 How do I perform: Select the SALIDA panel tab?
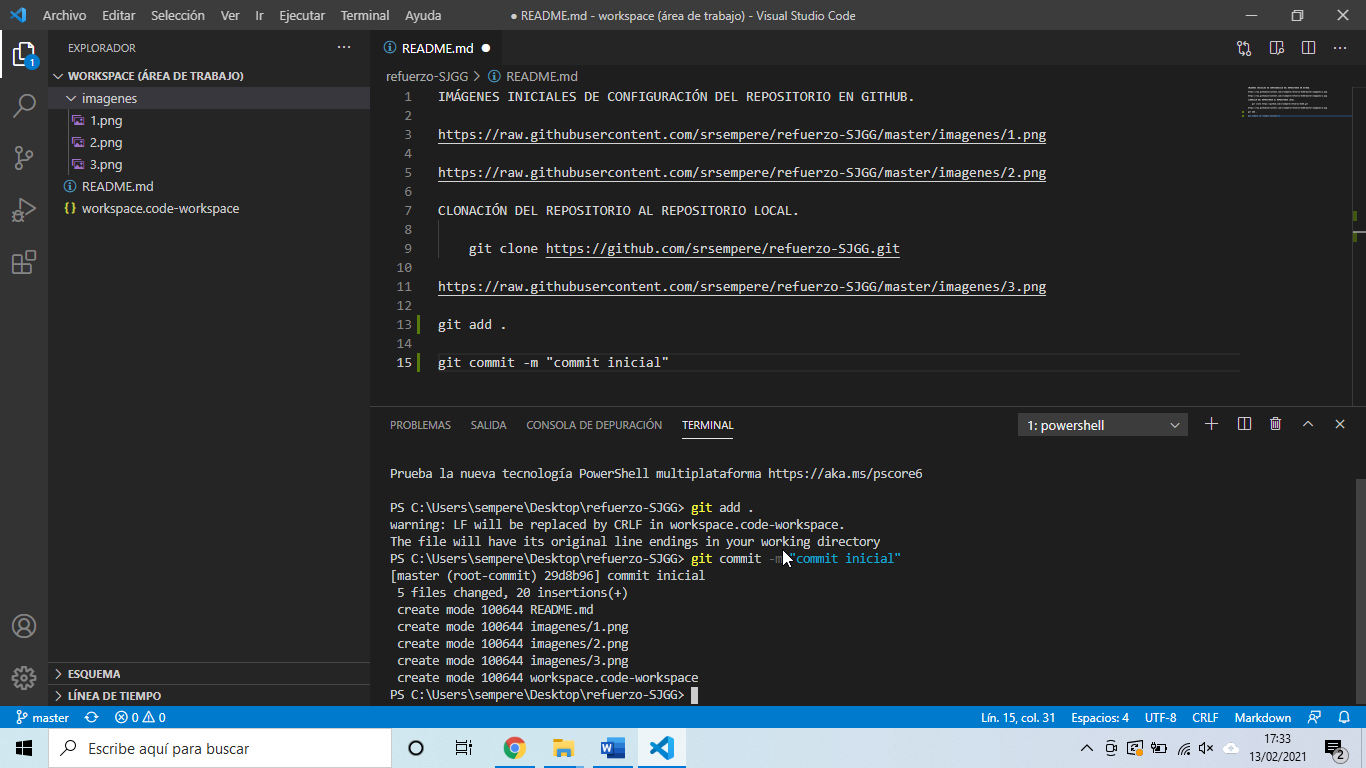coord(488,425)
